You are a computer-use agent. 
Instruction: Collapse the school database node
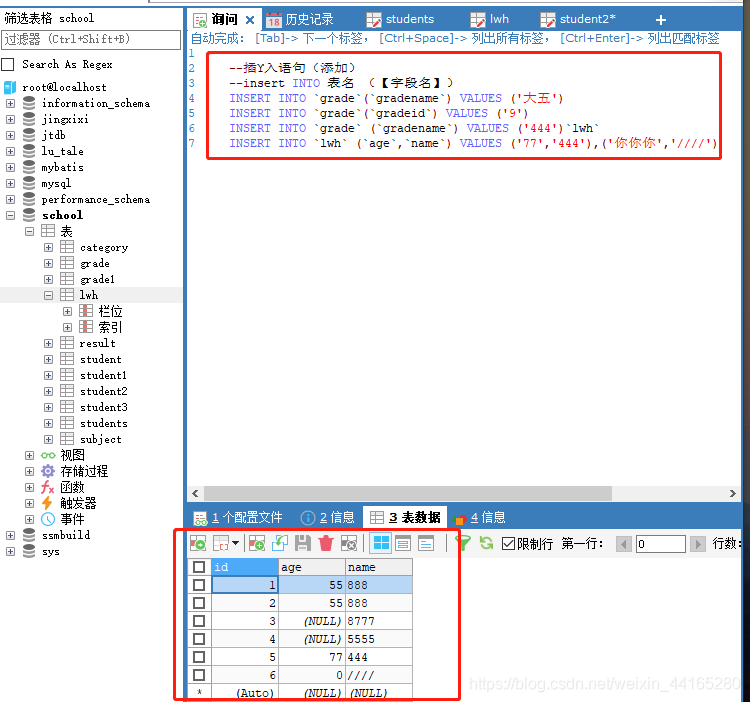11,215
